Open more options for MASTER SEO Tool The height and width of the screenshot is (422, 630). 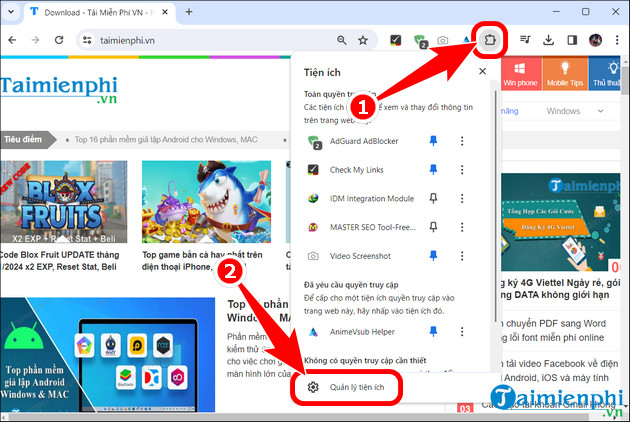tap(462, 227)
